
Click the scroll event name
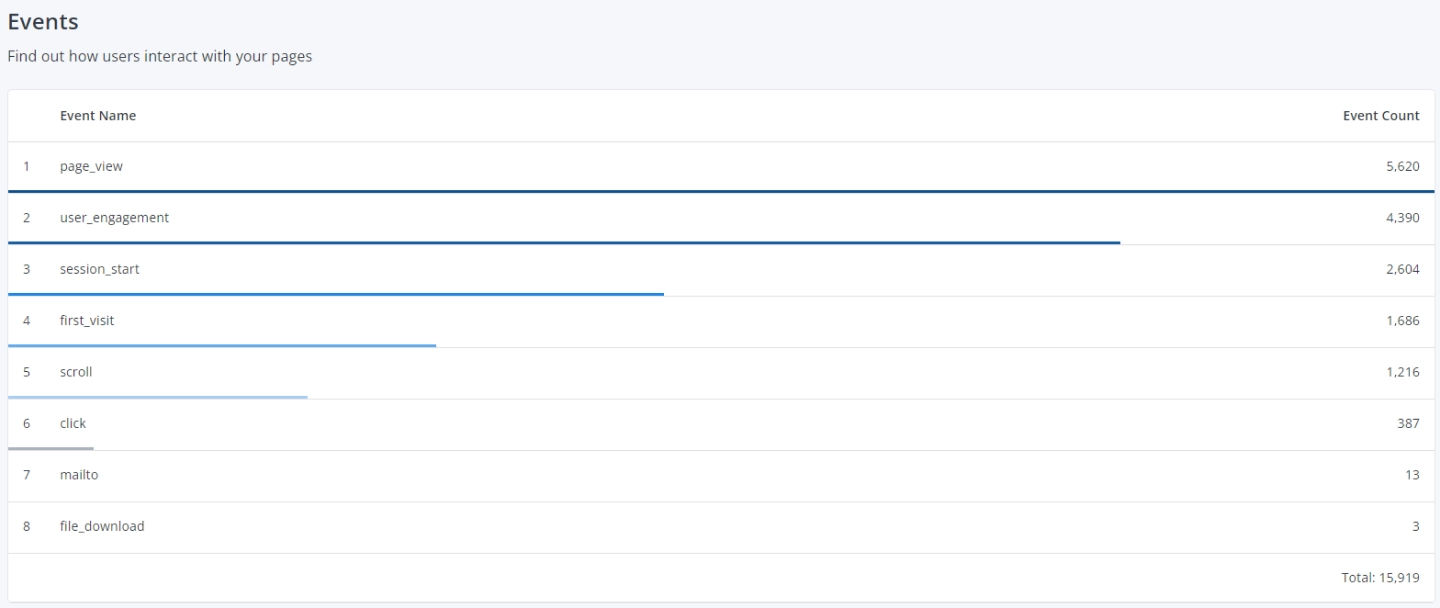tap(76, 372)
